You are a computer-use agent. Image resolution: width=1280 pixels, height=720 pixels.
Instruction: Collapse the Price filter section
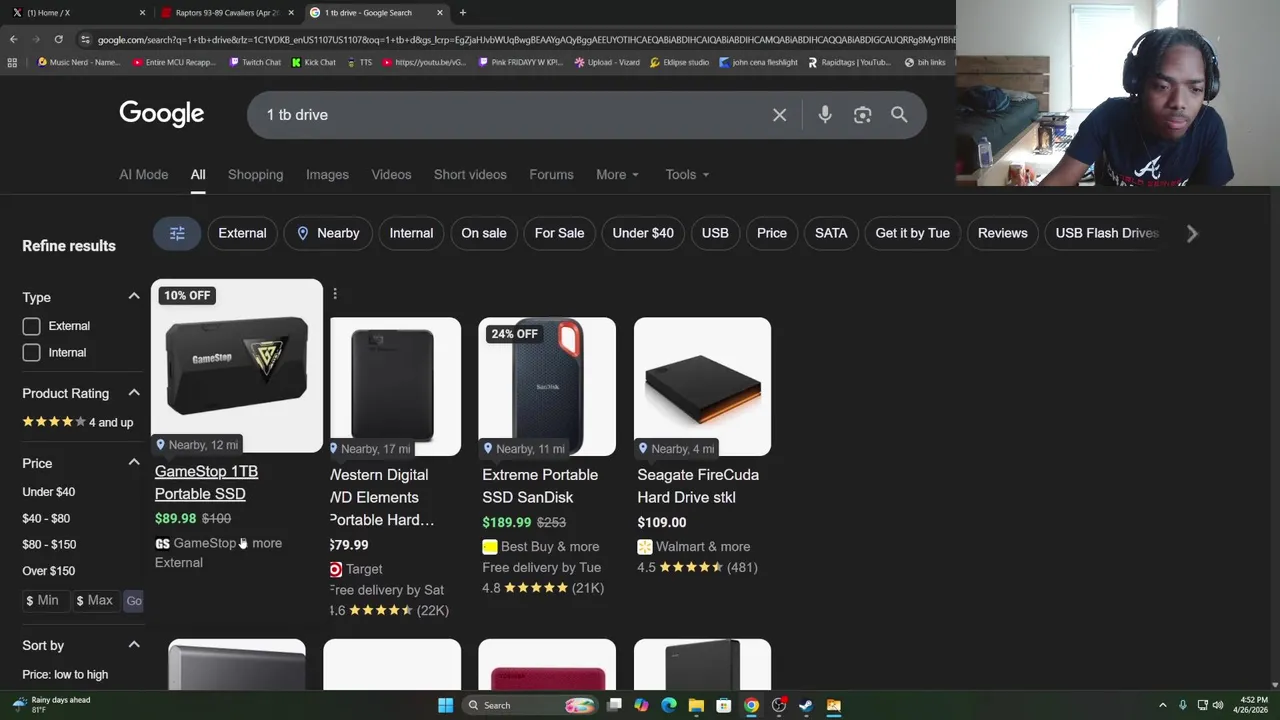point(134,462)
